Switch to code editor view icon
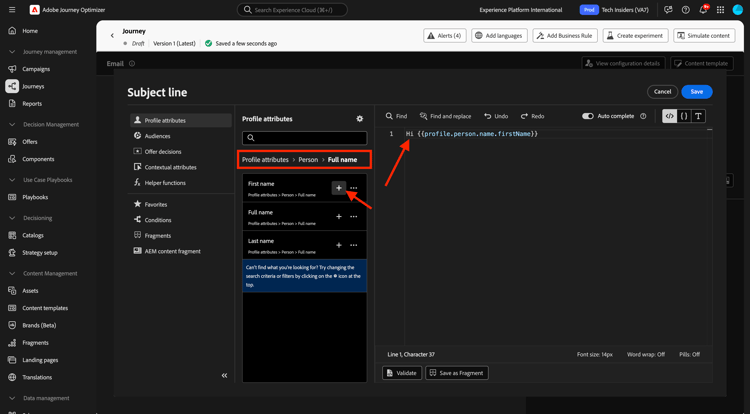 tap(670, 116)
